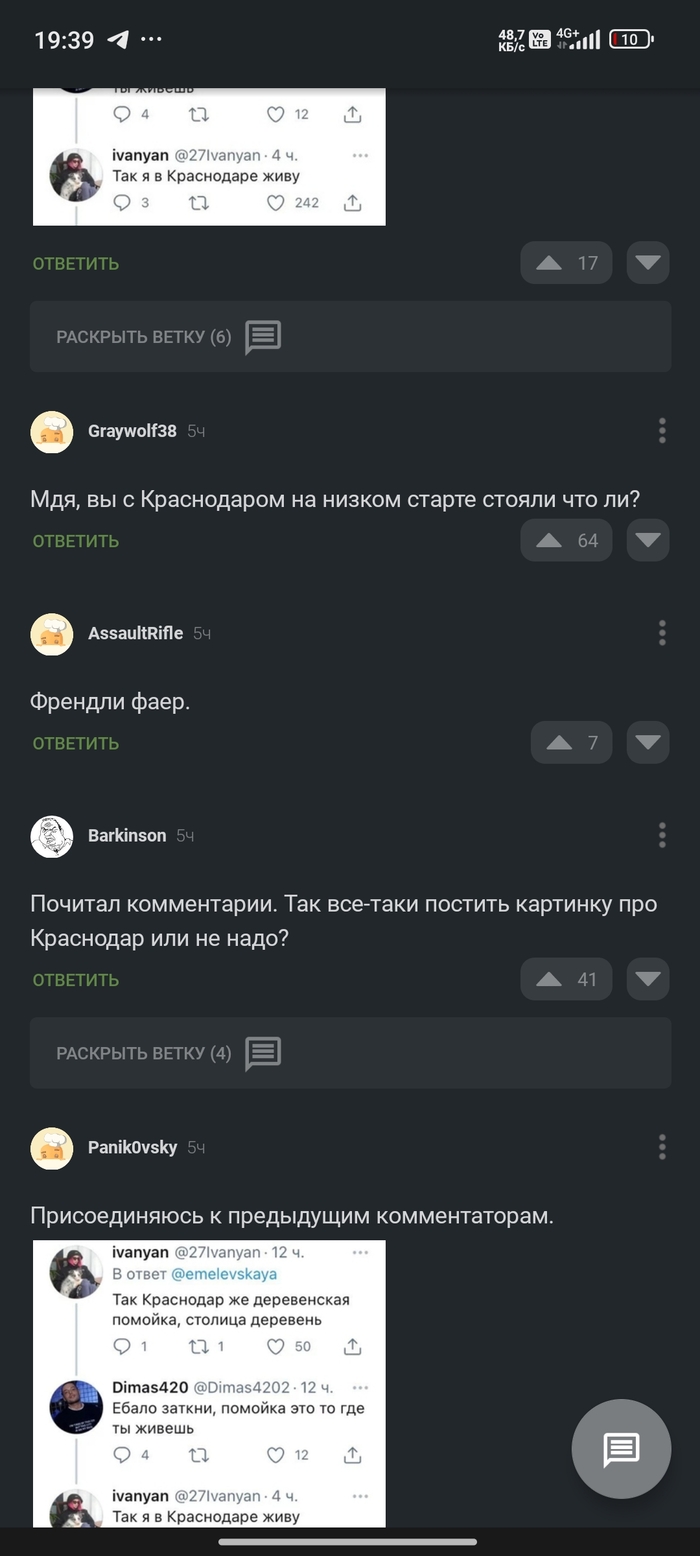
Task: Downvote the top comment with 17 votes
Action: [648, 263]
